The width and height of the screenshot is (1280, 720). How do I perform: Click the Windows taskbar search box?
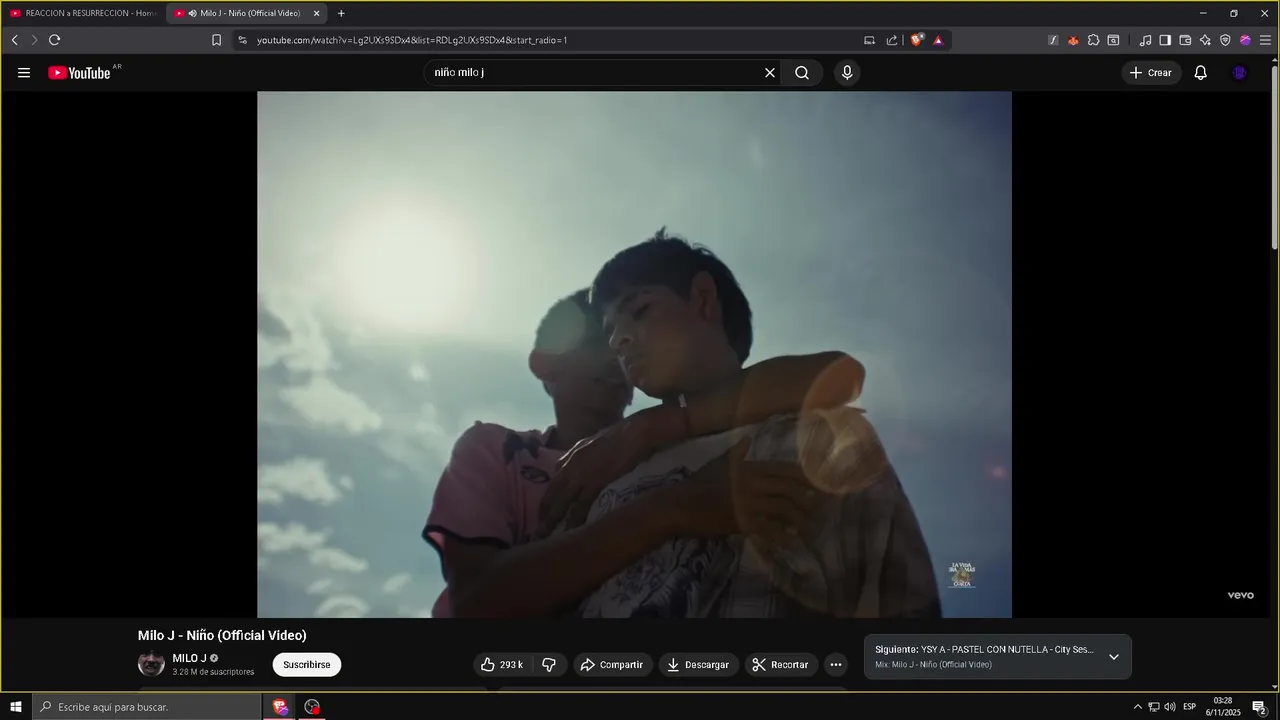click(x=147, y=707)
